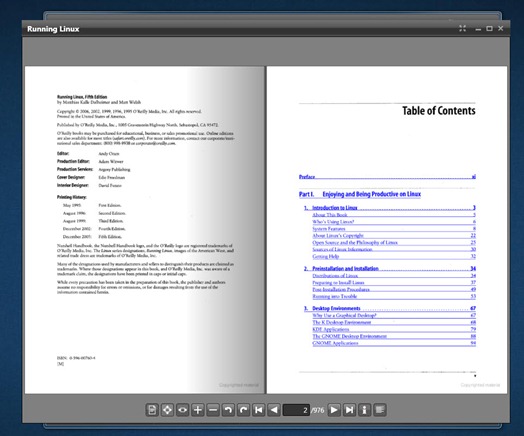
Task: Open the About This Book link
Action: click(x=394, y=215)
